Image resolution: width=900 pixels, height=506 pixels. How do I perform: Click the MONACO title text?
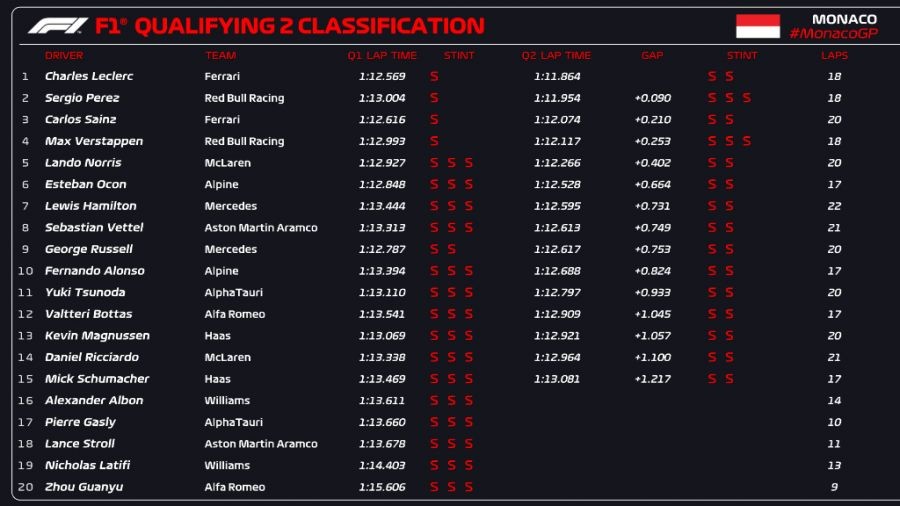click(x=844, y=19)
